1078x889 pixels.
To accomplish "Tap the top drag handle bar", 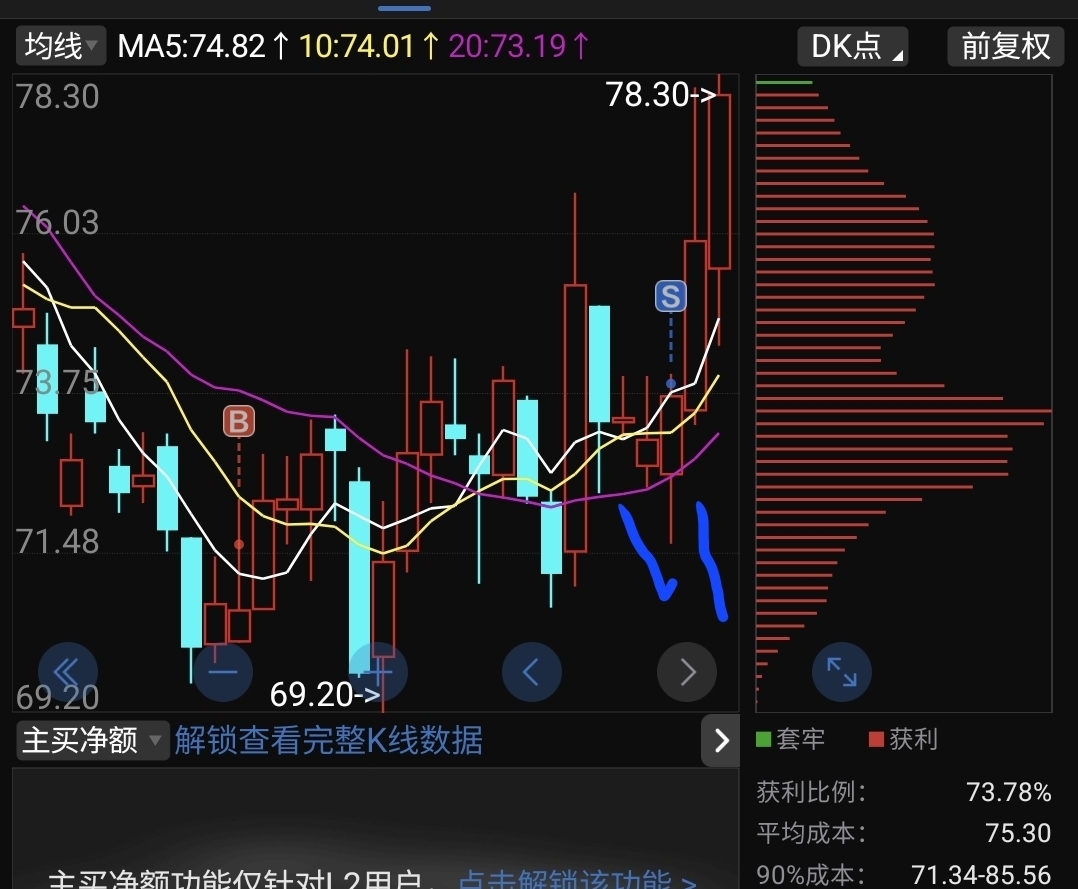I will coord(404,8).
